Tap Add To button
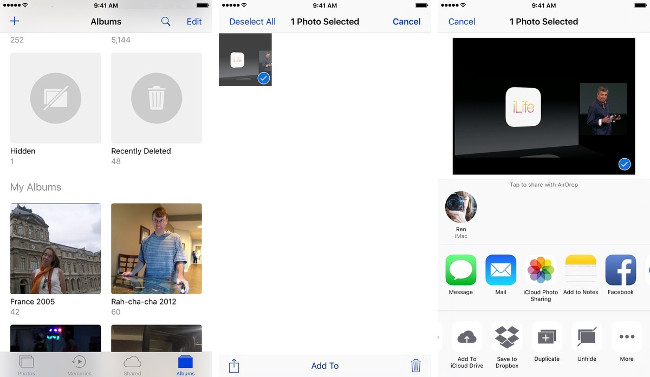The image size is (650, 377). (x=325, y=366)
